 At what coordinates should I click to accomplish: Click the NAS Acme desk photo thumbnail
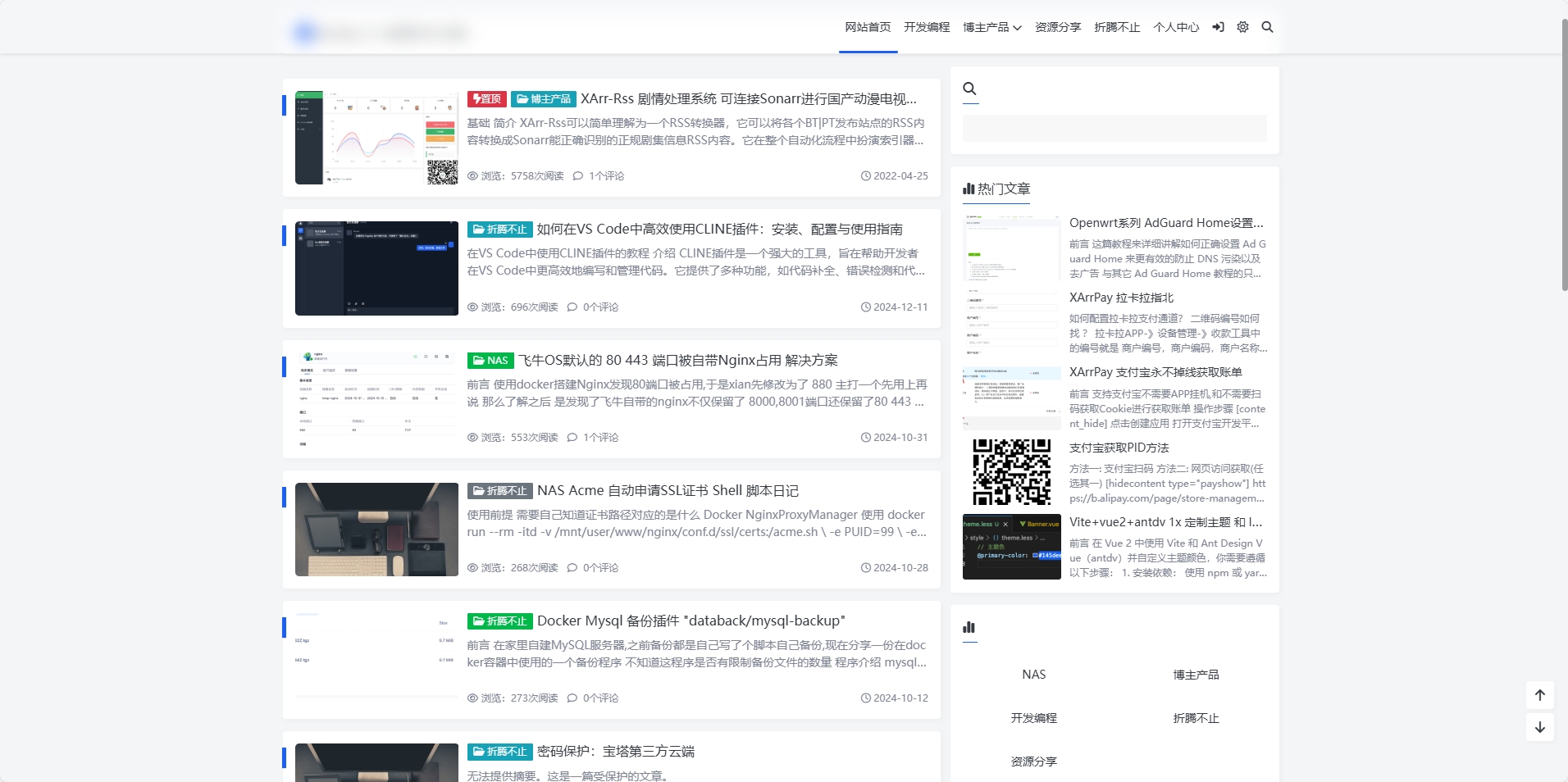376,530
